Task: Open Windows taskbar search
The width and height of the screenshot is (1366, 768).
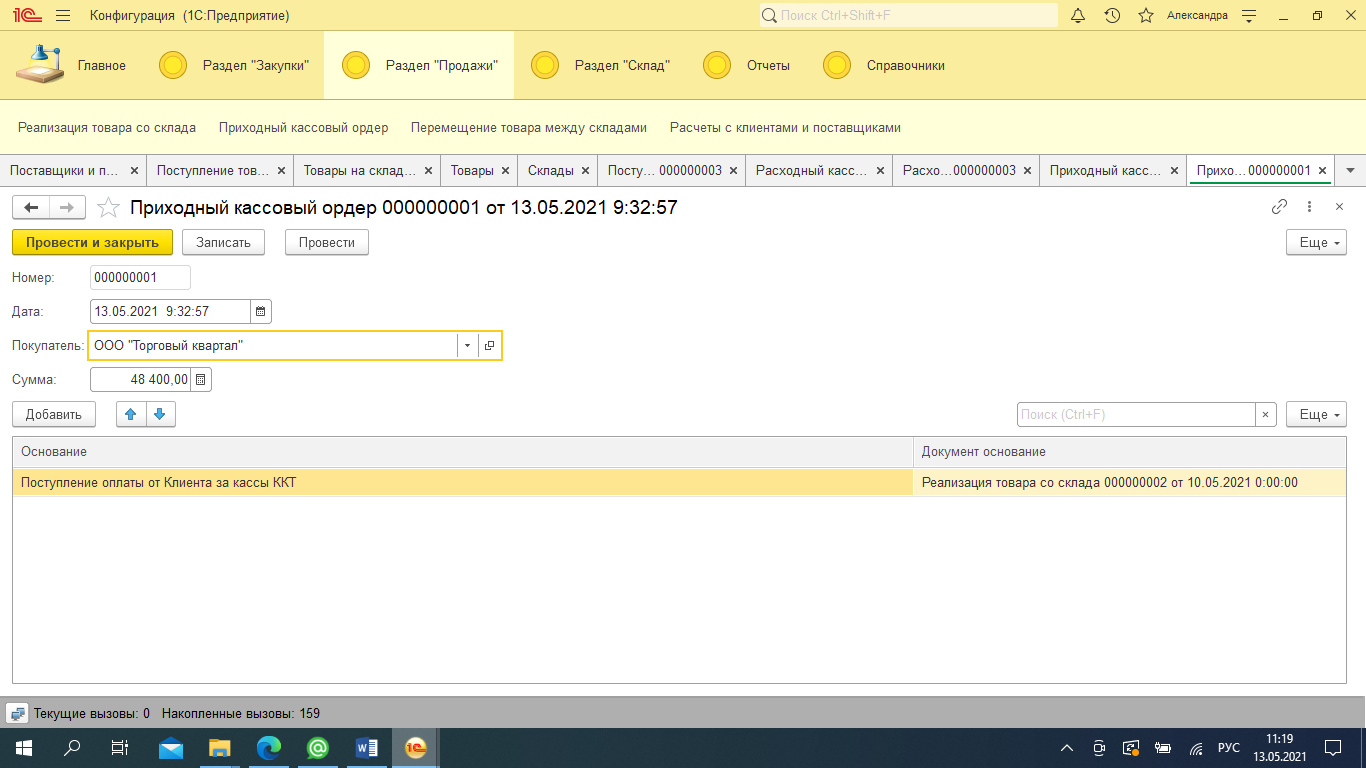Action: pyautogui.click(x=72, y=747)
